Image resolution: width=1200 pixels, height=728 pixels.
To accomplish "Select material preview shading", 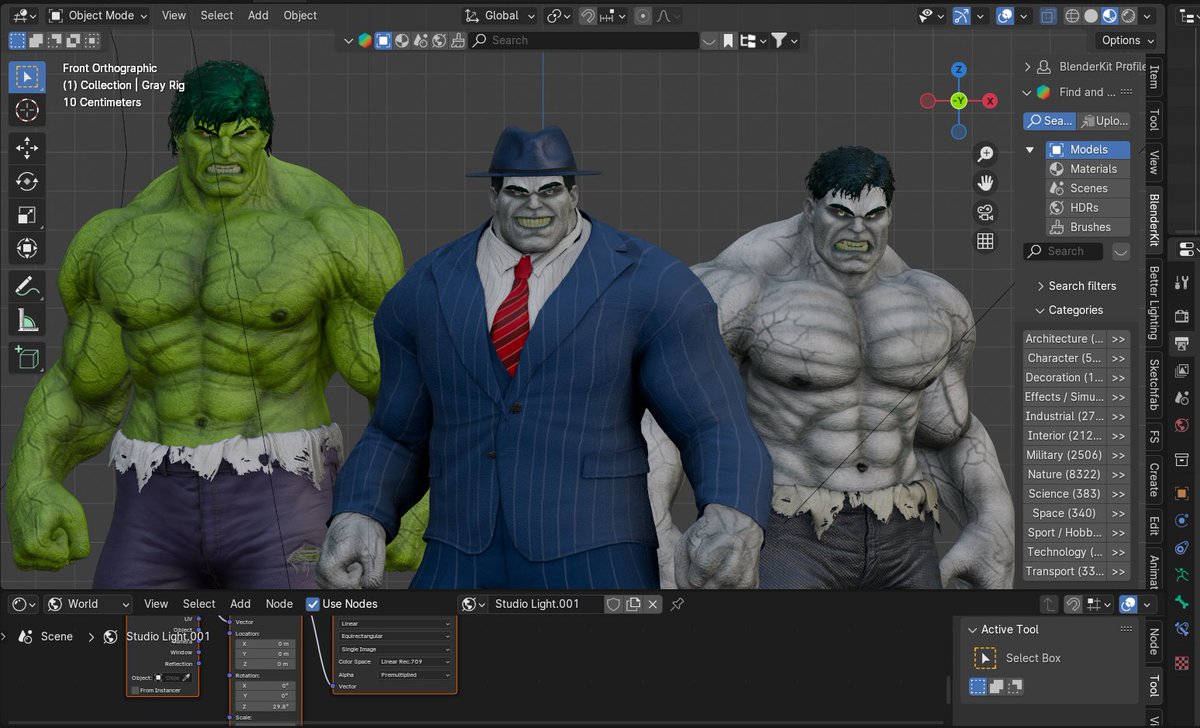I will pos(1110,16).
